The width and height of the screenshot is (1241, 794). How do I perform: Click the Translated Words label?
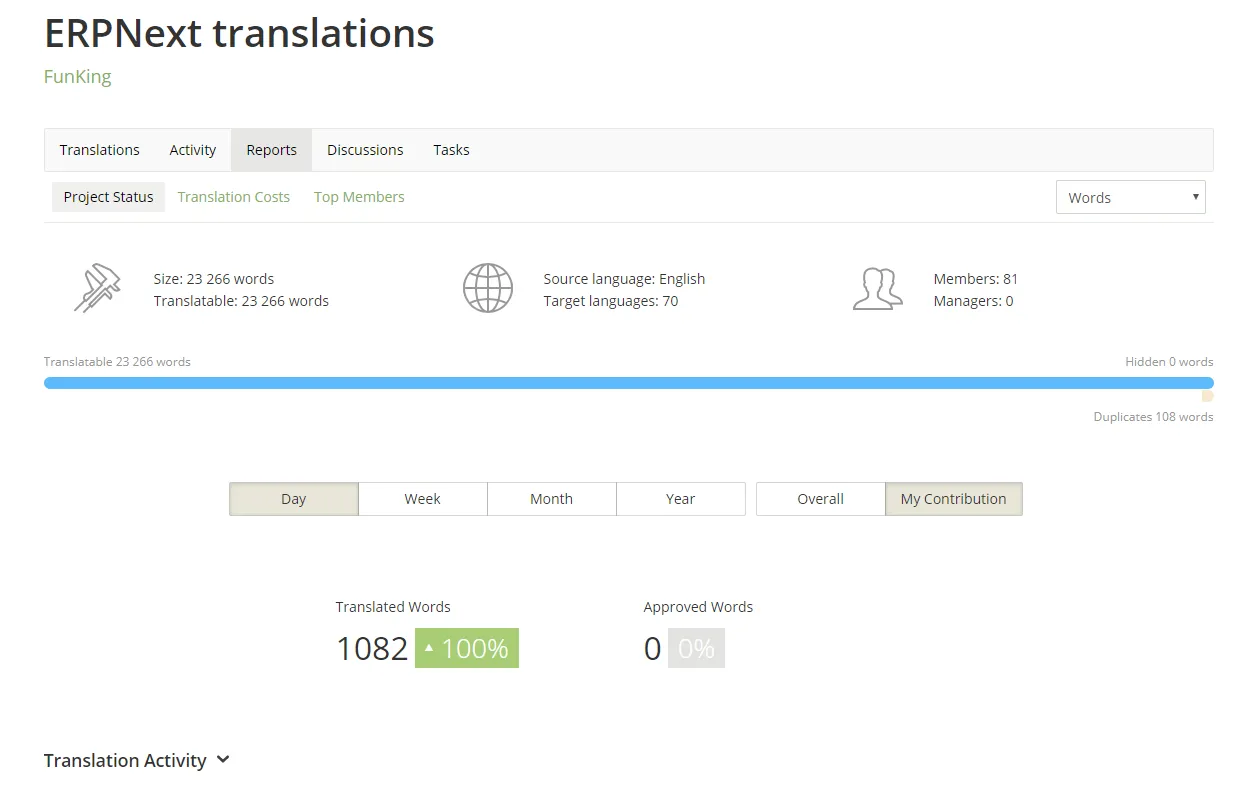(393, 607)
